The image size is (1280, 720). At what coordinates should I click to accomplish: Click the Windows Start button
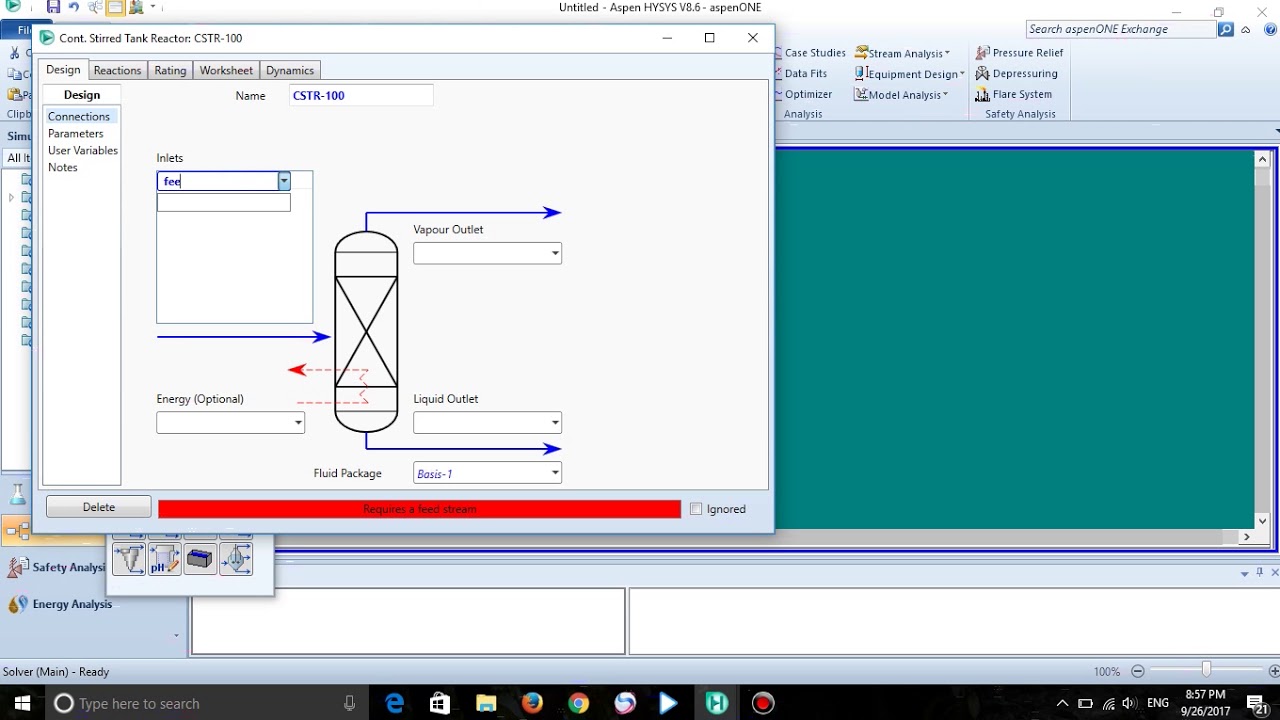click(22, 703)
